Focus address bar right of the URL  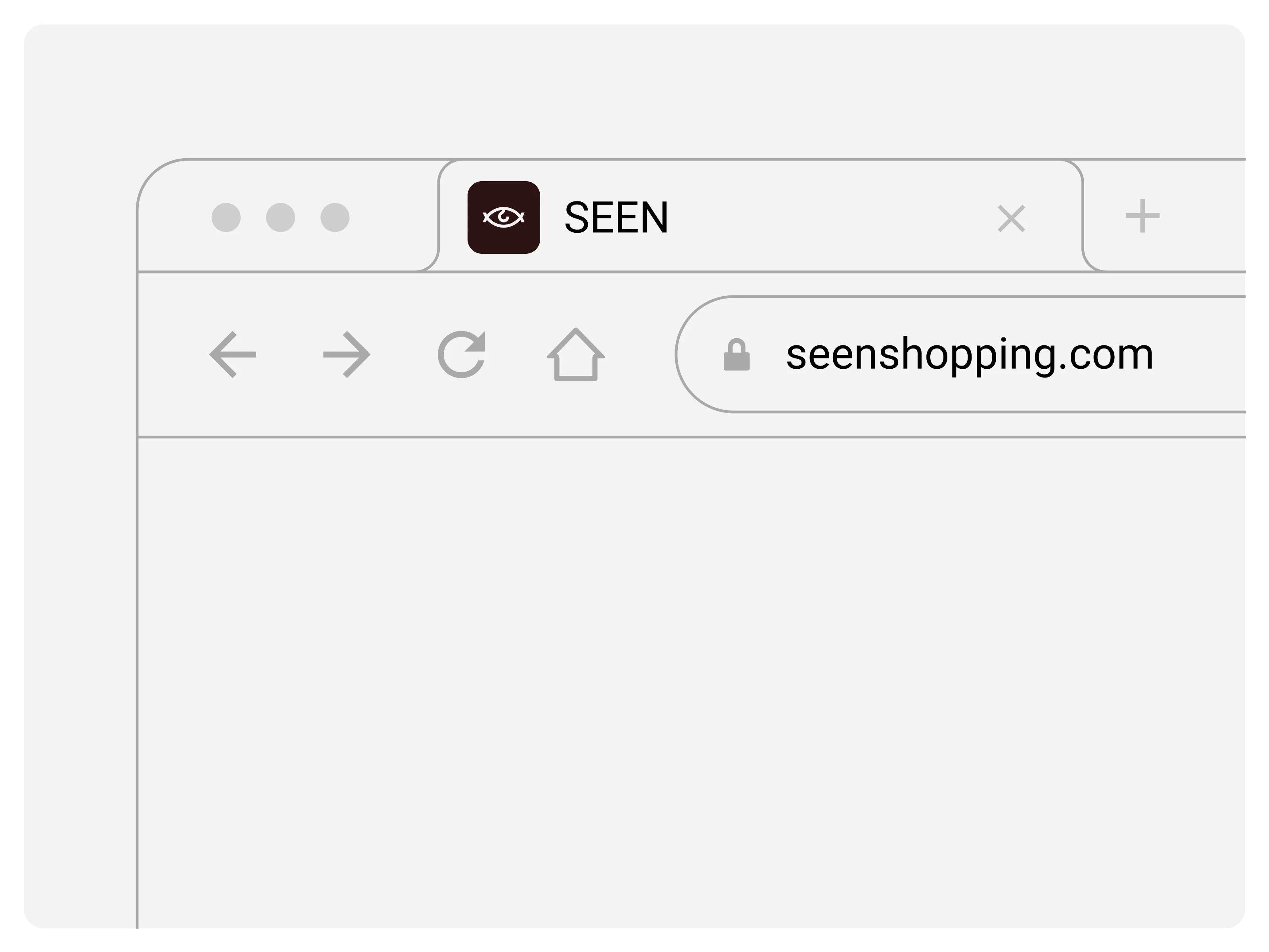click(x=1205, y=354)
